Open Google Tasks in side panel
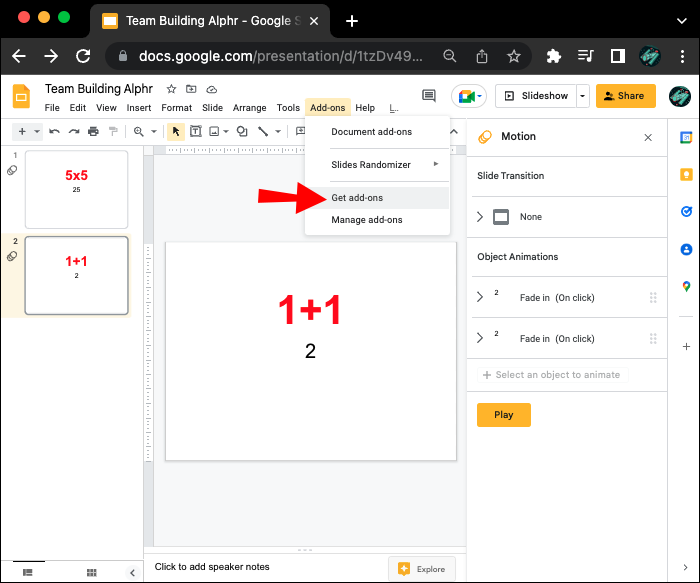 coord(686,211)
